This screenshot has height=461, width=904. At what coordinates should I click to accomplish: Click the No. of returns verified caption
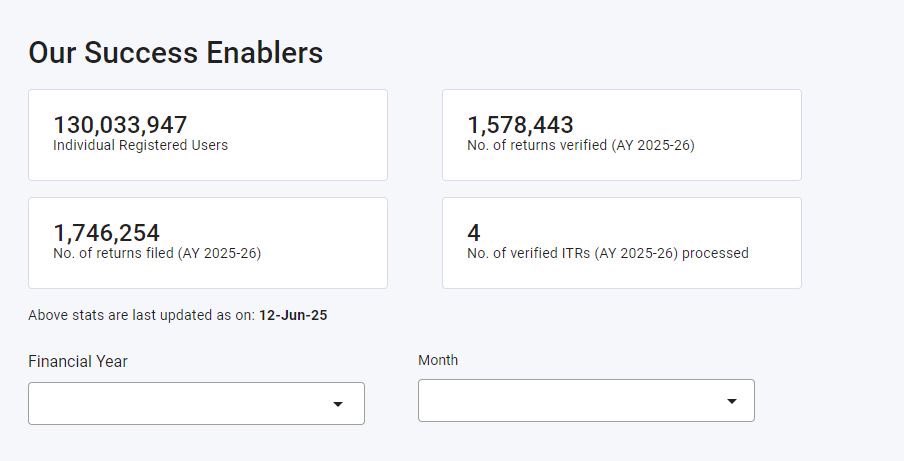(x=580, y=146)
